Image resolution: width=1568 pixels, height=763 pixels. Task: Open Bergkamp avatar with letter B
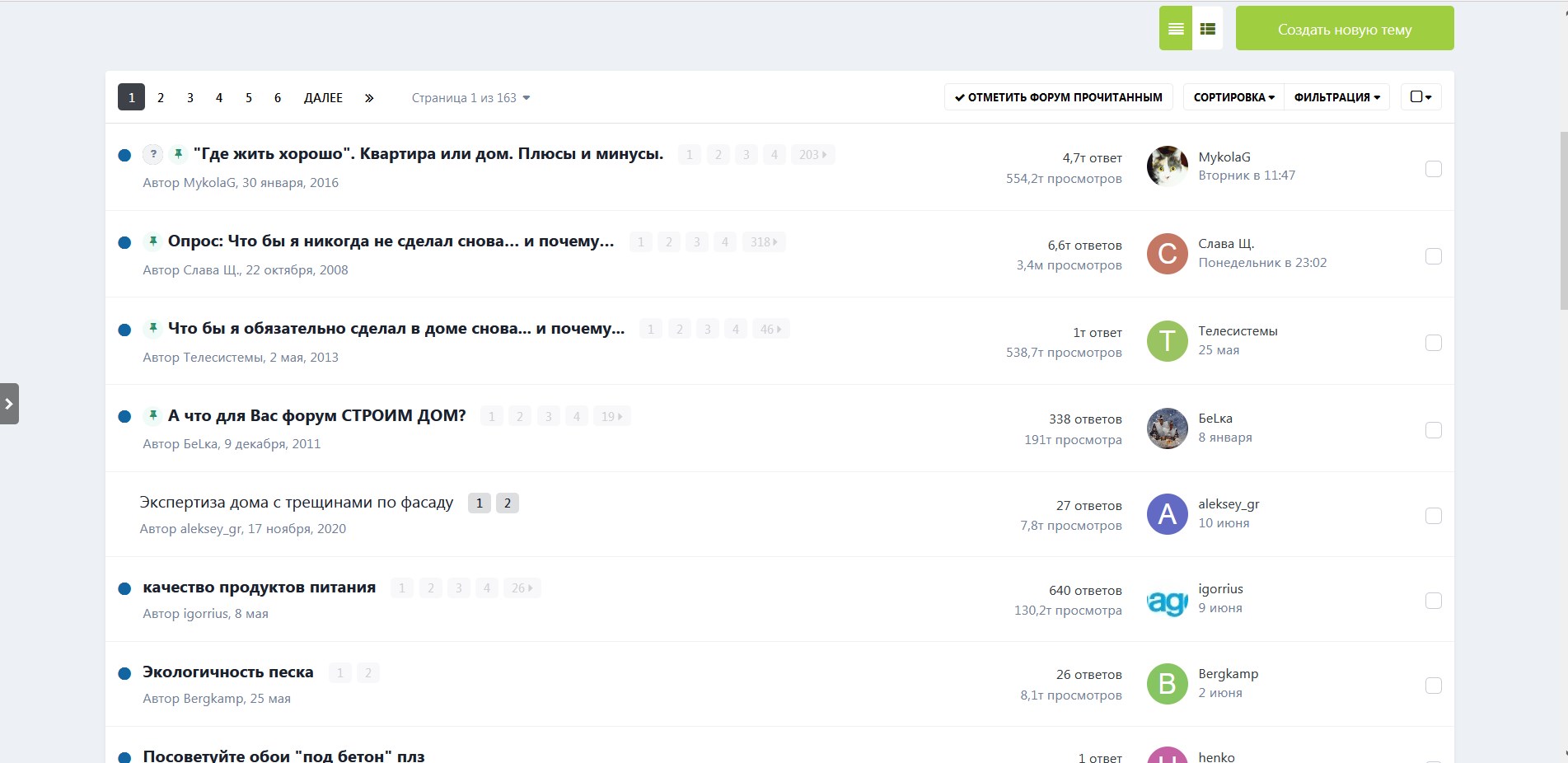[1168, 684]
